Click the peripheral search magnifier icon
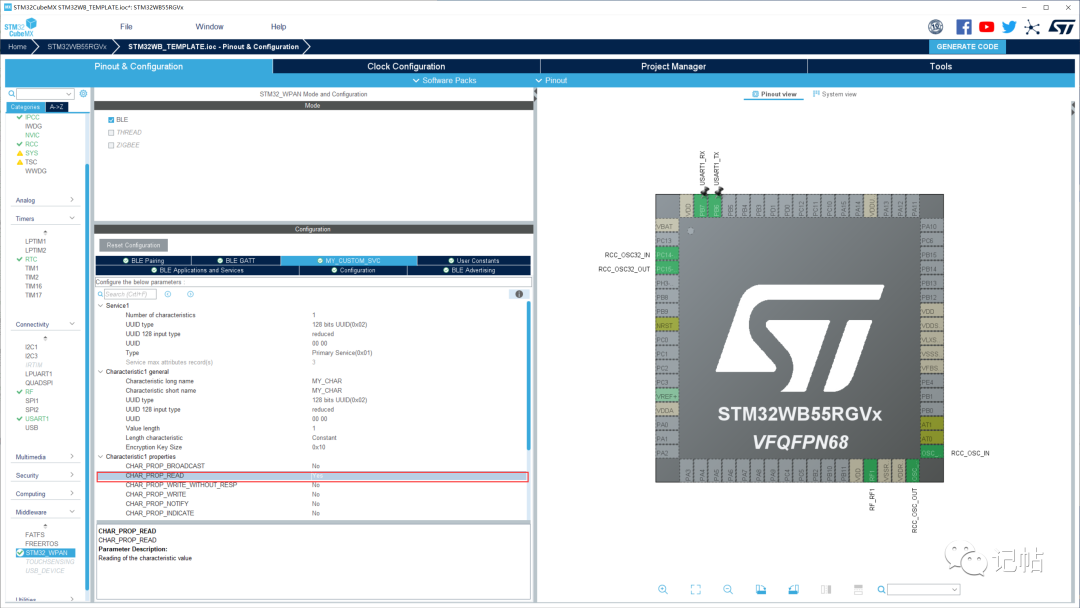 point(11,94)
